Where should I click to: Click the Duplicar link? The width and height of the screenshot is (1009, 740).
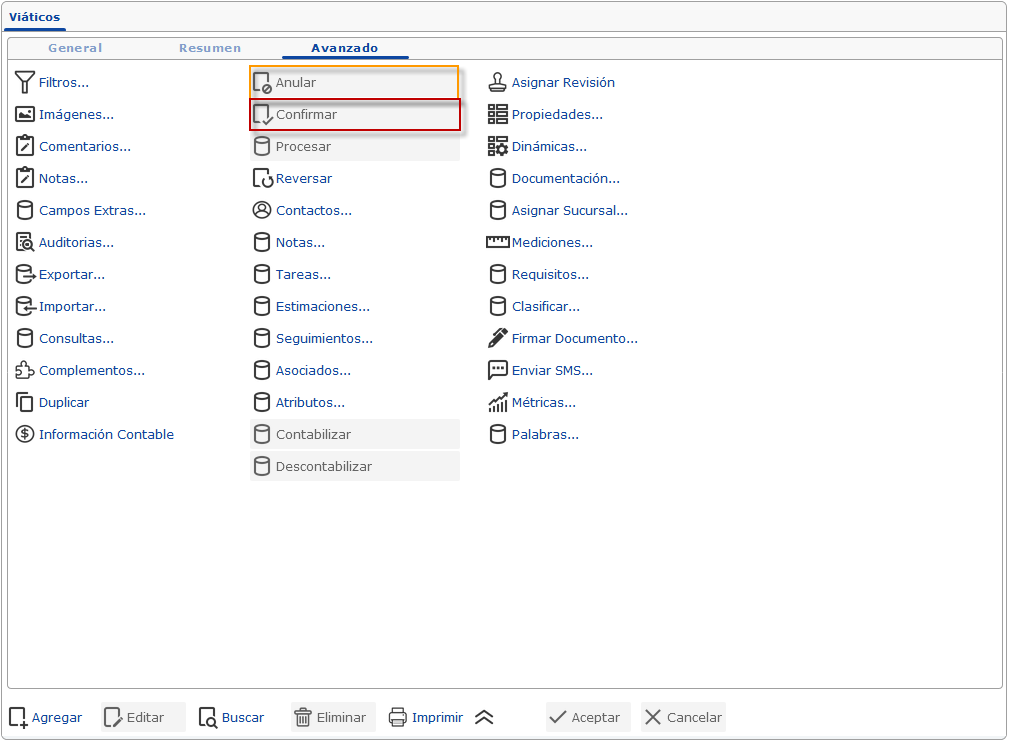coord(64,403)
